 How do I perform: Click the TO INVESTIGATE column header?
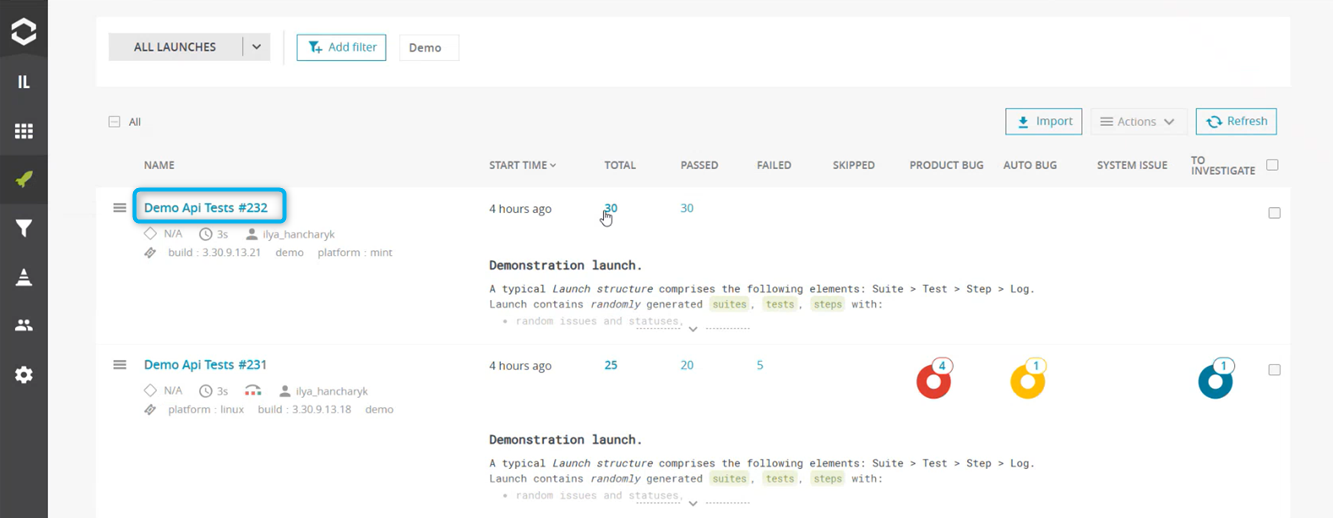pos(1223,166)
